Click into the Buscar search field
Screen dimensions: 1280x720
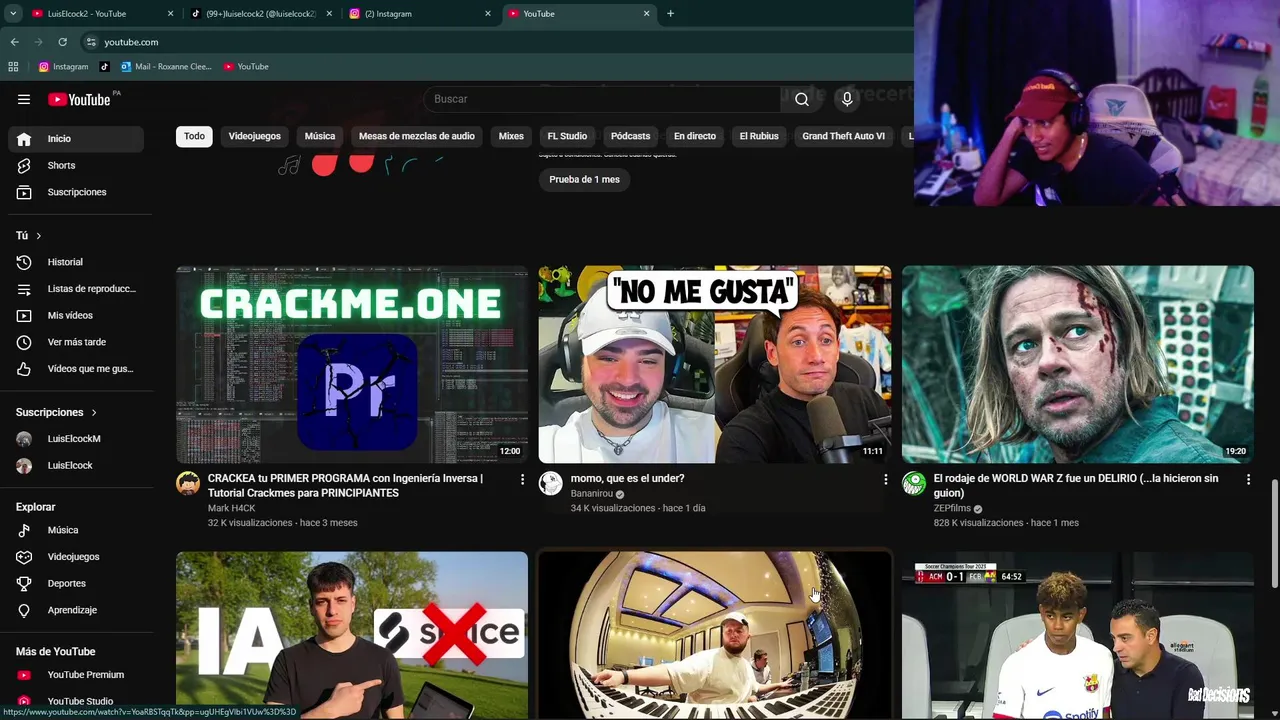tap(603, 99)
